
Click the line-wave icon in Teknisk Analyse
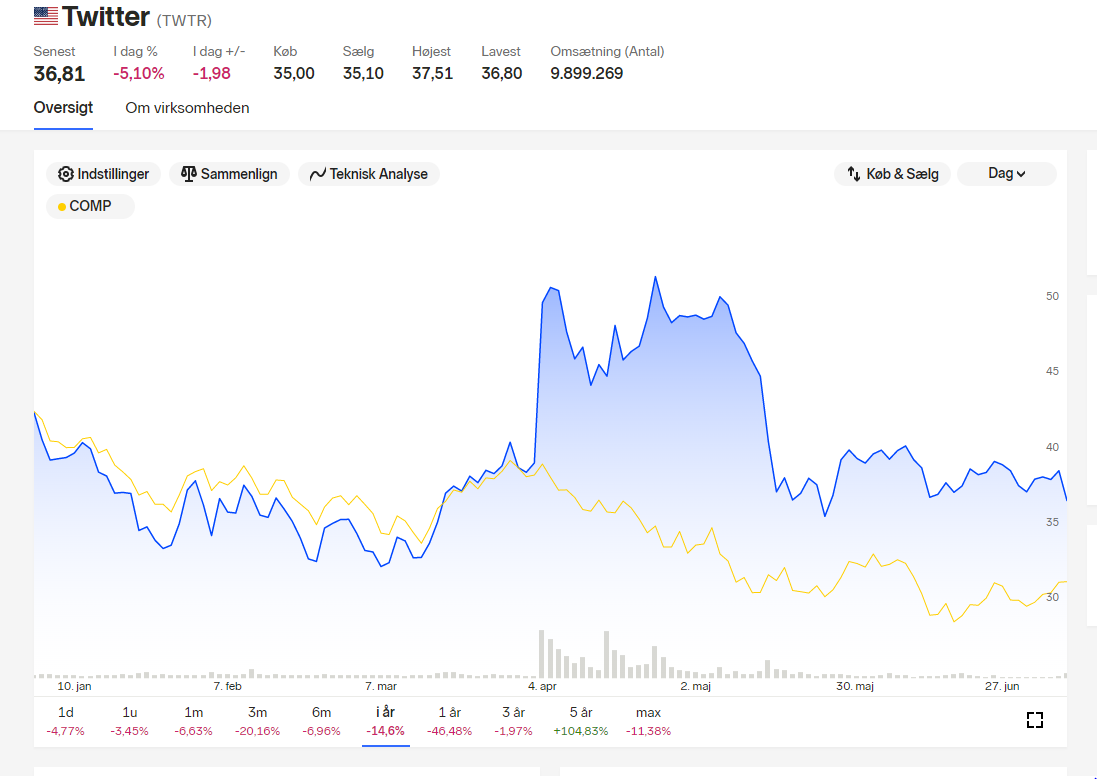click(318, 174)
